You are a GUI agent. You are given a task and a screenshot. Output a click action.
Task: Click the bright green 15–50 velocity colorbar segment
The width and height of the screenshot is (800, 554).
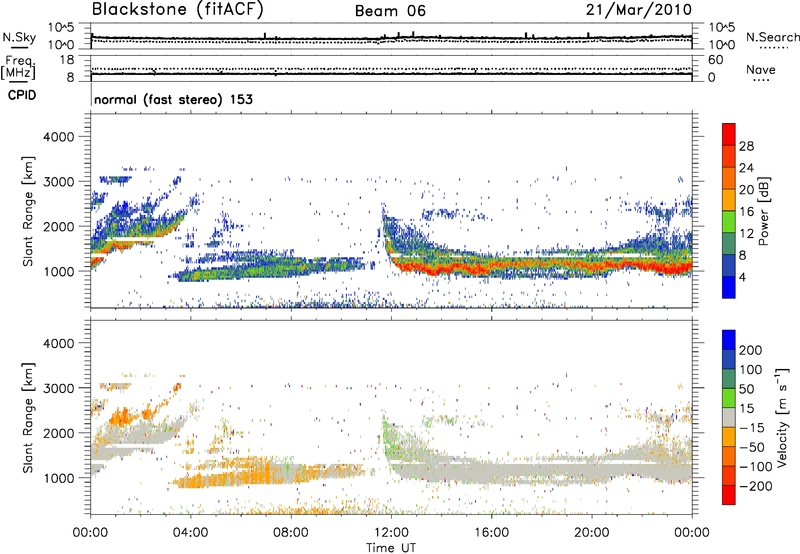(729, 398)
